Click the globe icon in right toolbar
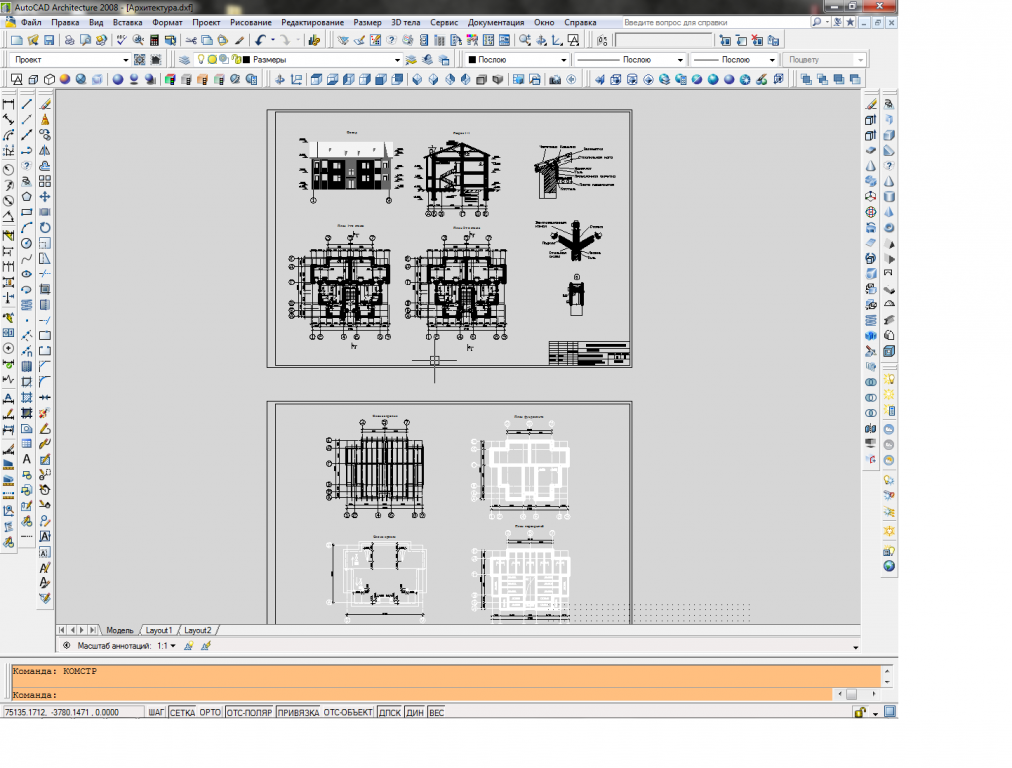This screenshot has height=768, width=1012. tap(889, 566)
